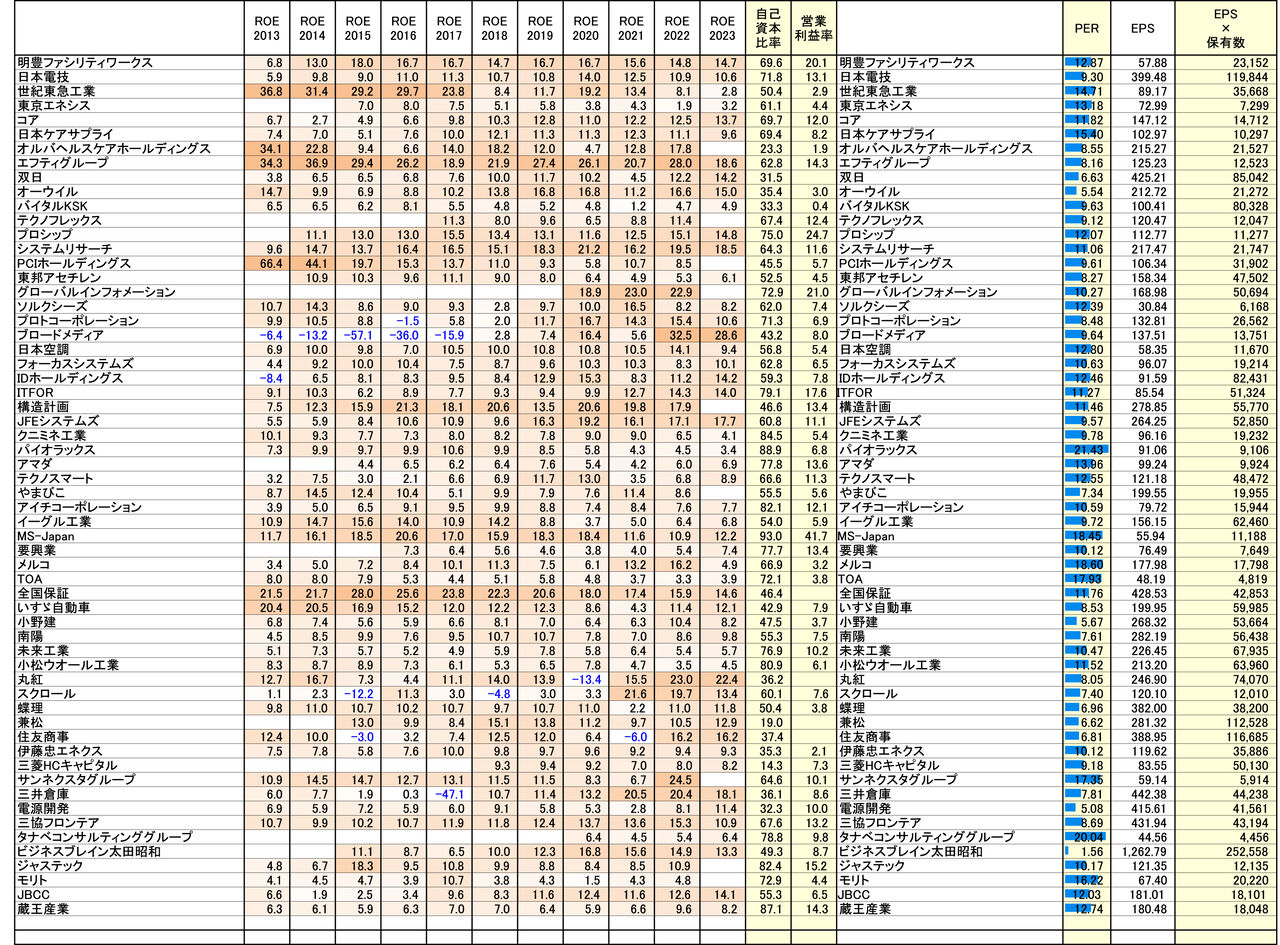
Task: Select プロシップ 営業利益率 value 24.7
Action: pos(817,234)
